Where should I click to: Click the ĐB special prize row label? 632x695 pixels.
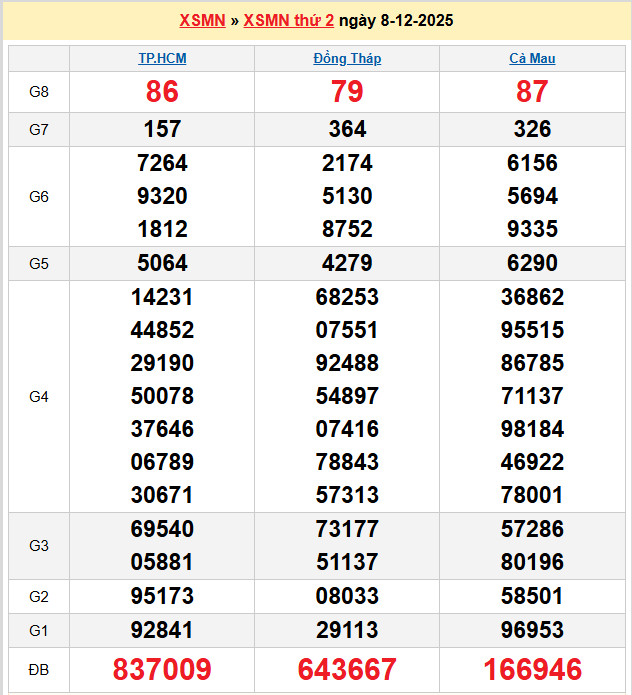[39, 669]
